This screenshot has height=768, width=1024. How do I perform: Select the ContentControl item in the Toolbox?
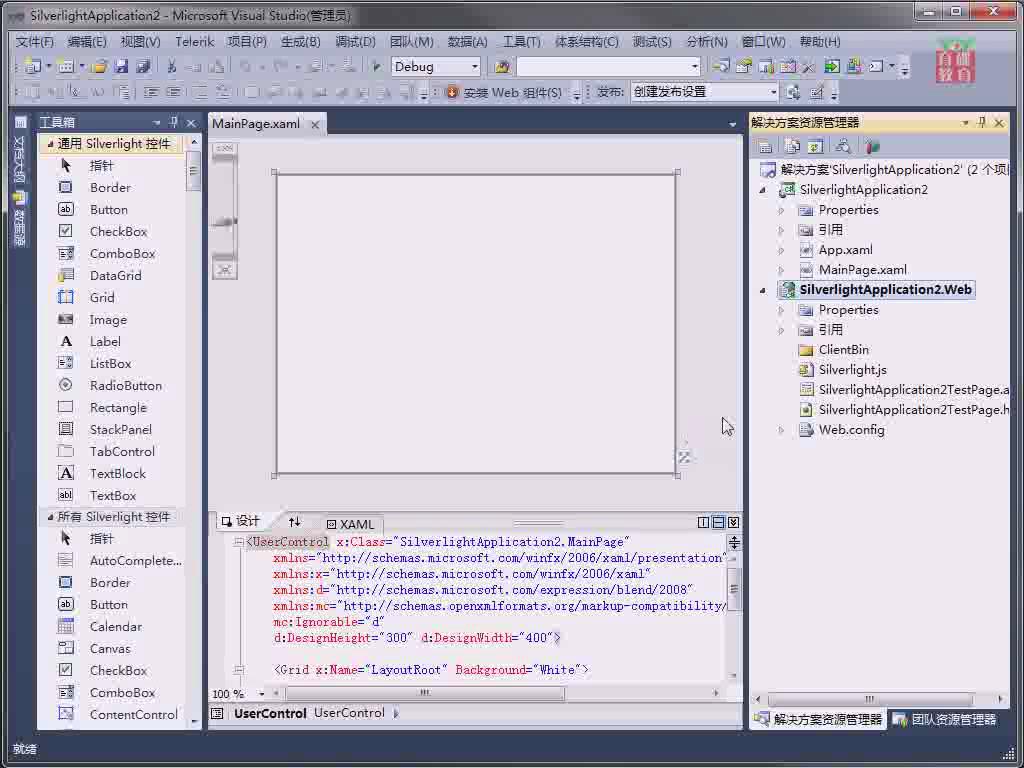[x=133, y=714]
